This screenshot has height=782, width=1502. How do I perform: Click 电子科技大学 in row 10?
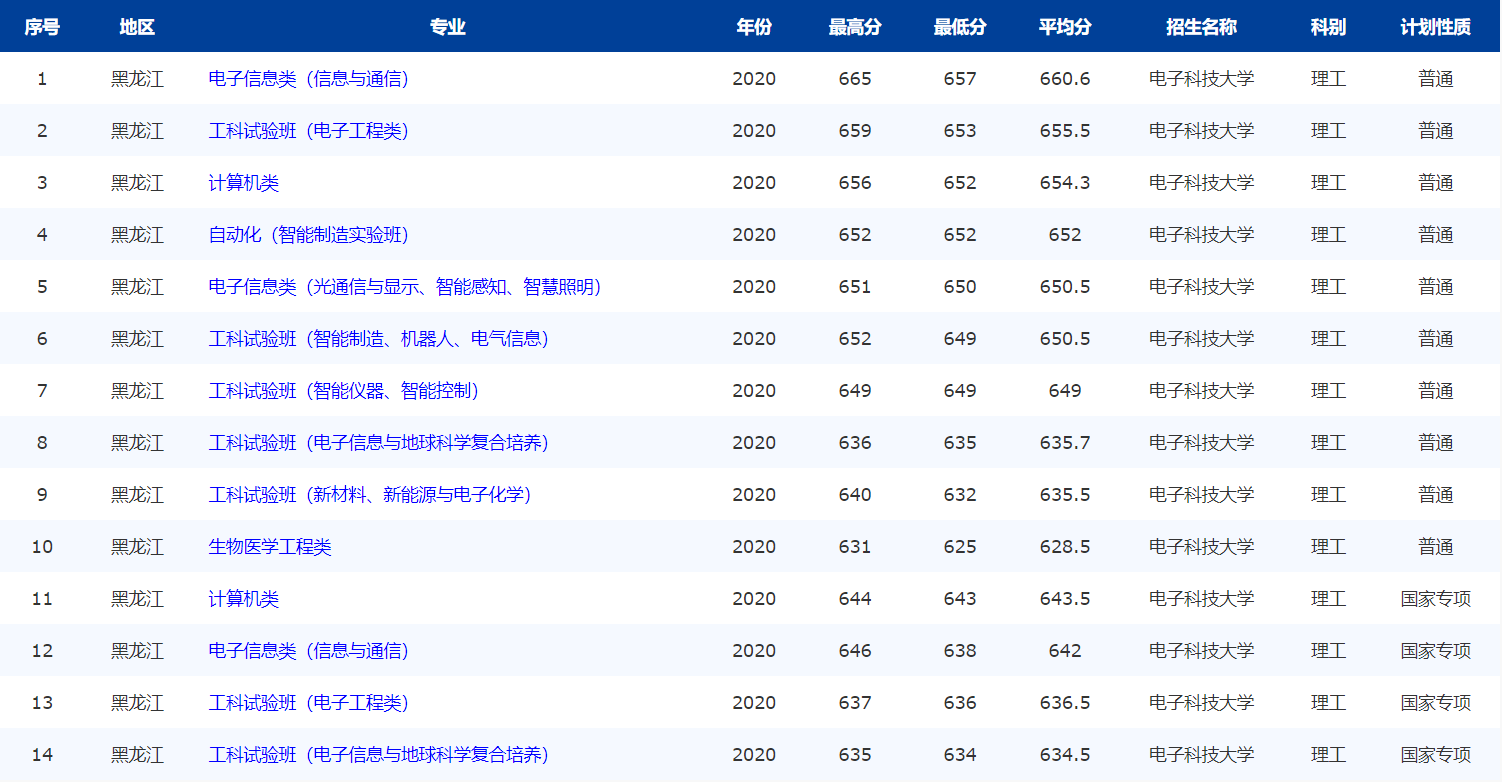tap(1201, 546)
